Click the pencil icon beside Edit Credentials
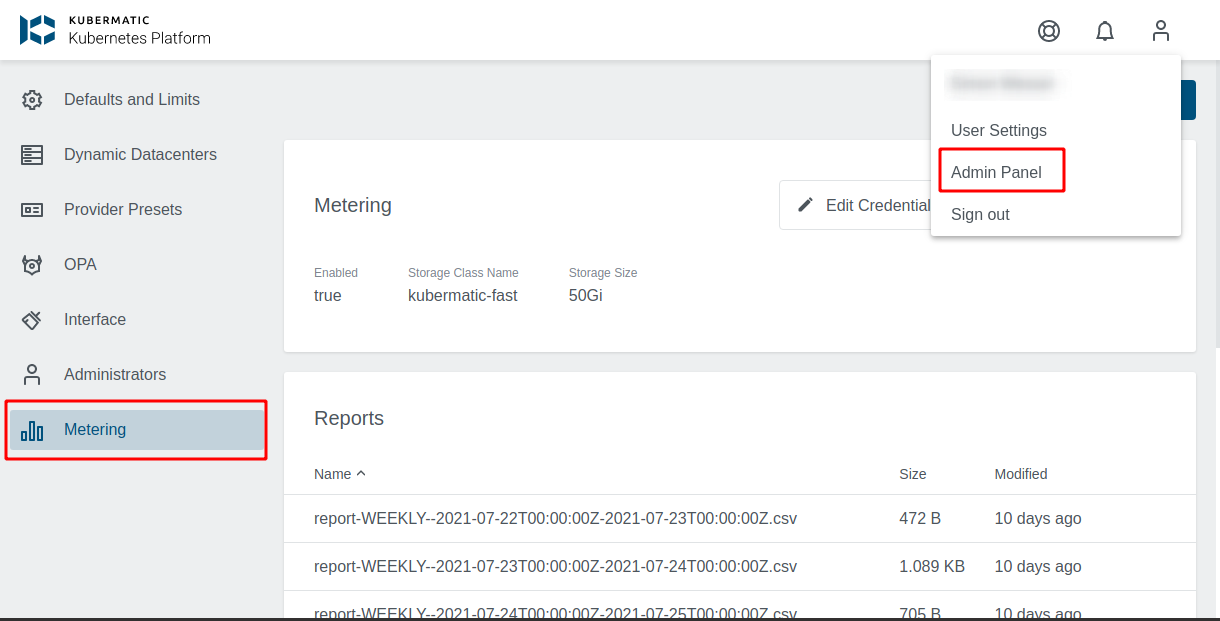The height and width of the screenshot is (621, 1220). click(806, 205)
